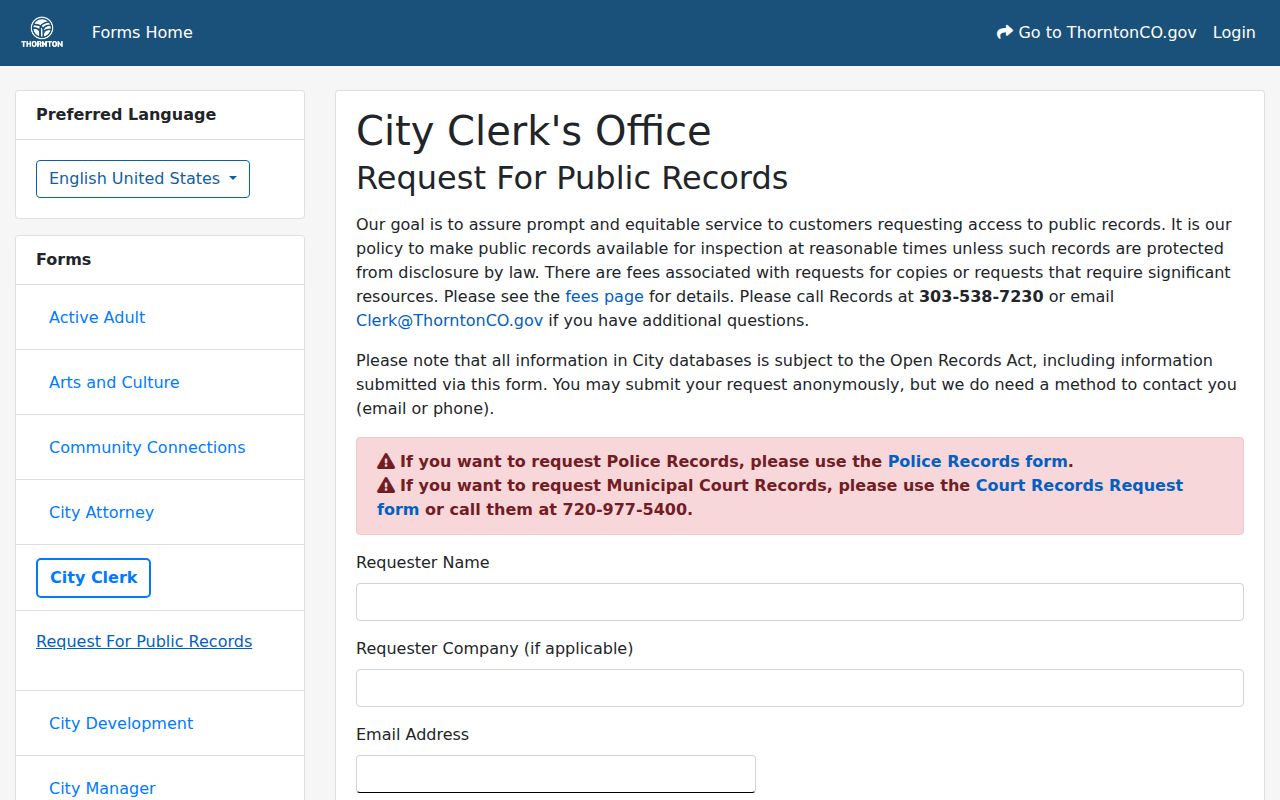Go to ThorntonCO.gov link

point(1097,32)
